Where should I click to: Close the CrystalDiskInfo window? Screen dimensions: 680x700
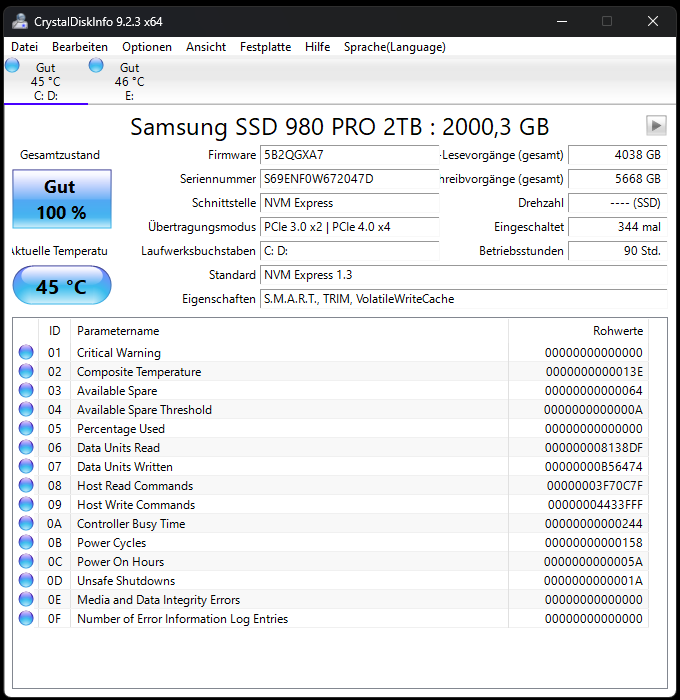pyautogui.click(x=653, y=21)
